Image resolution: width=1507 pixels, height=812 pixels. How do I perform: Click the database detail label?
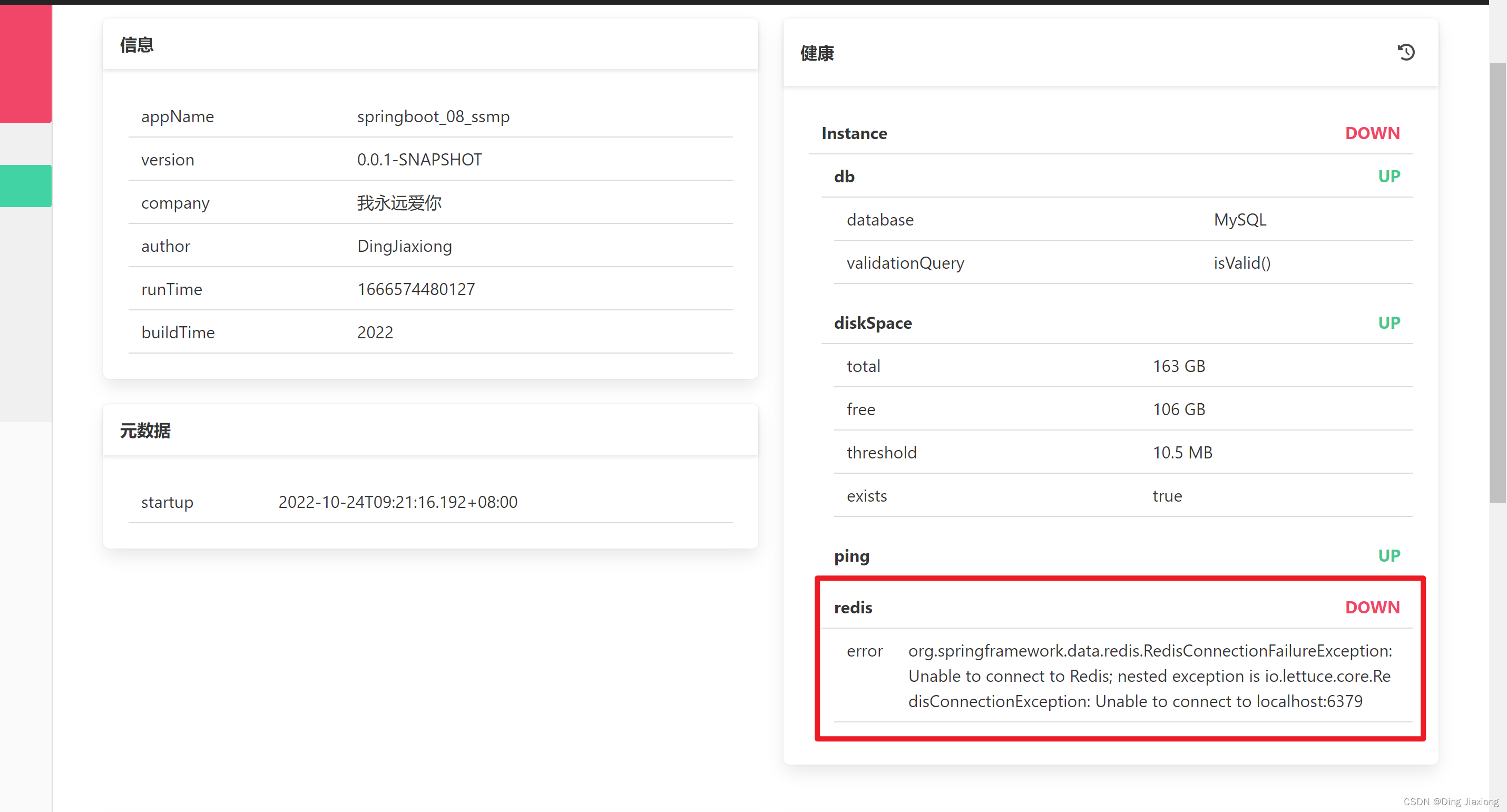click(x=880, y=220)
